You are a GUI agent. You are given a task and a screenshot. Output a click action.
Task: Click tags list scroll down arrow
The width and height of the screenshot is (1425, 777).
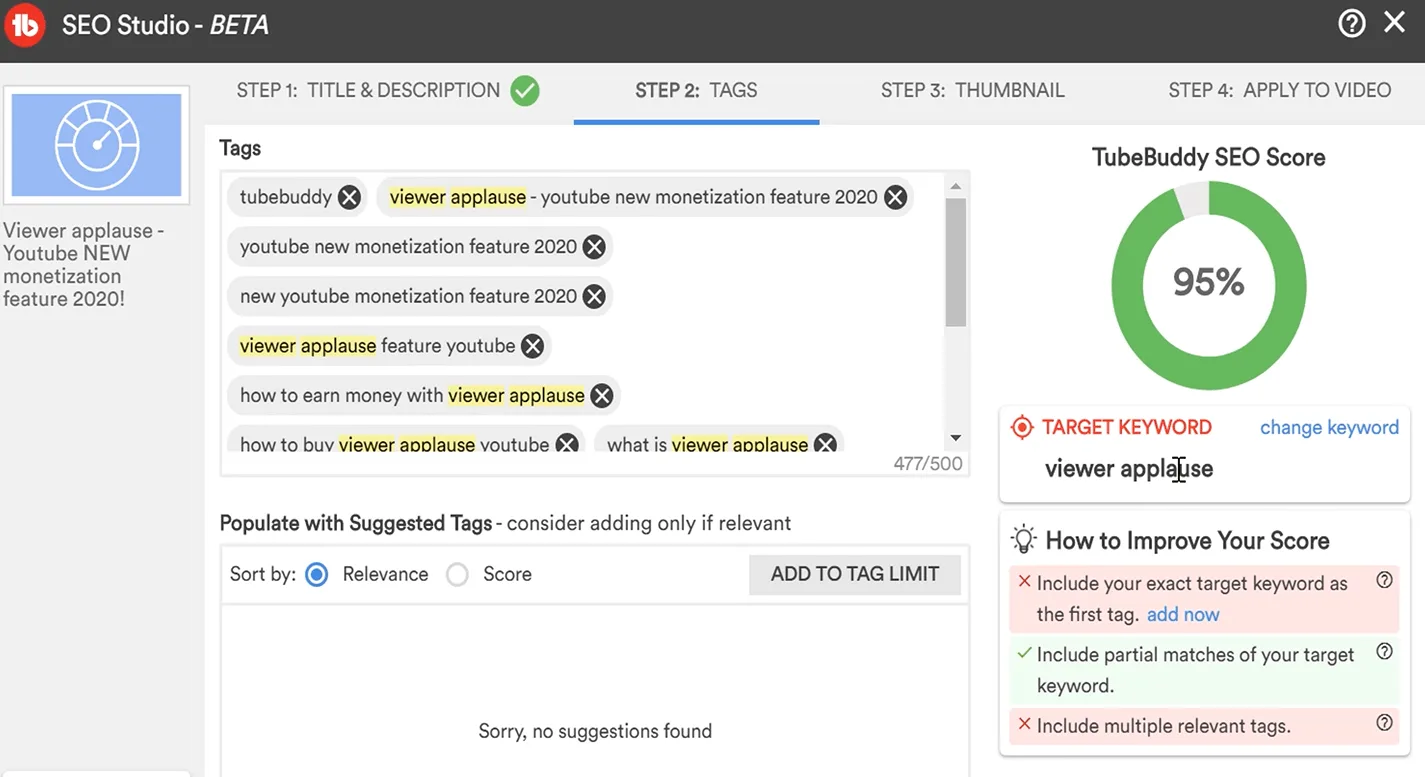click(955, 438)
